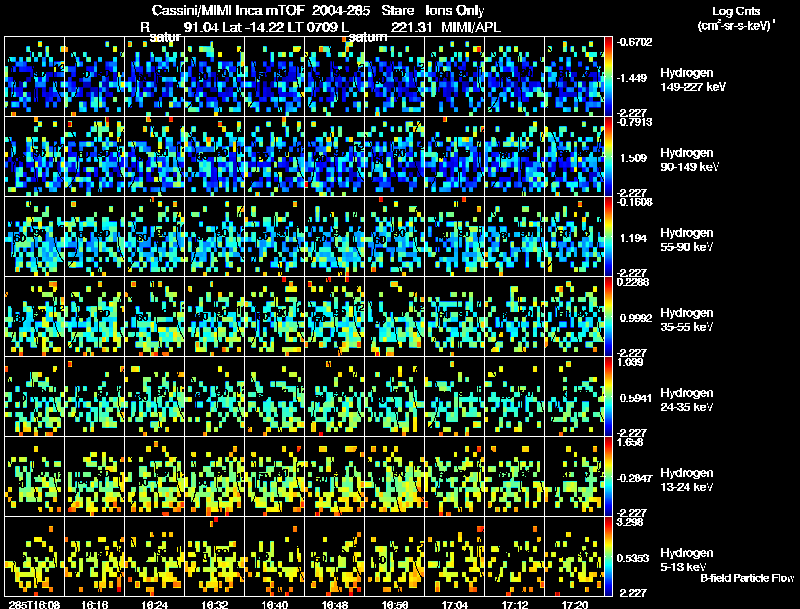
Task: Click the '2004-285' date text
Action: pyautogui.click(x=341, y=11)
